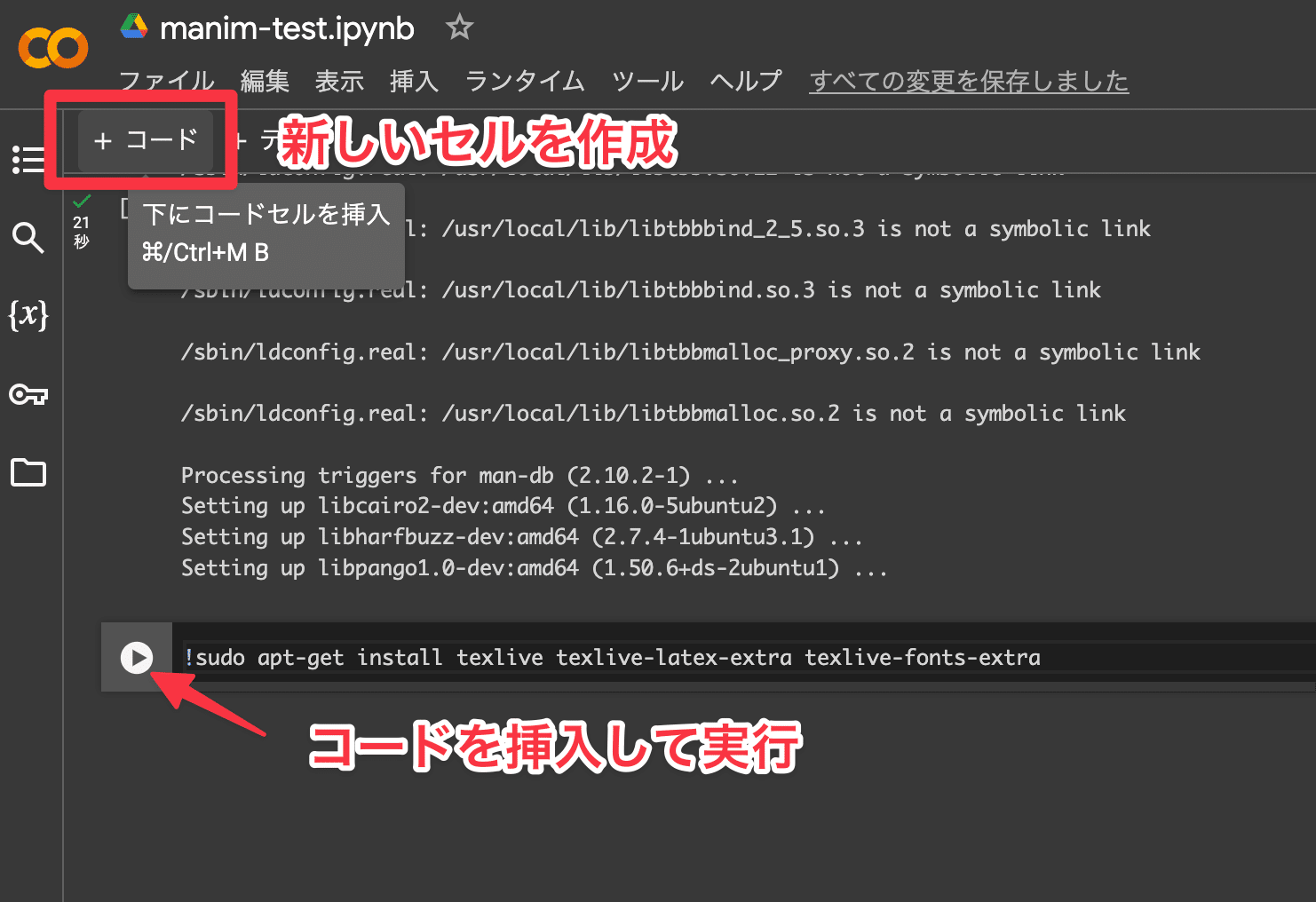Click the green checkmark execution status
This screenshot has height=902, width=1316.
(x=82, y=202)
